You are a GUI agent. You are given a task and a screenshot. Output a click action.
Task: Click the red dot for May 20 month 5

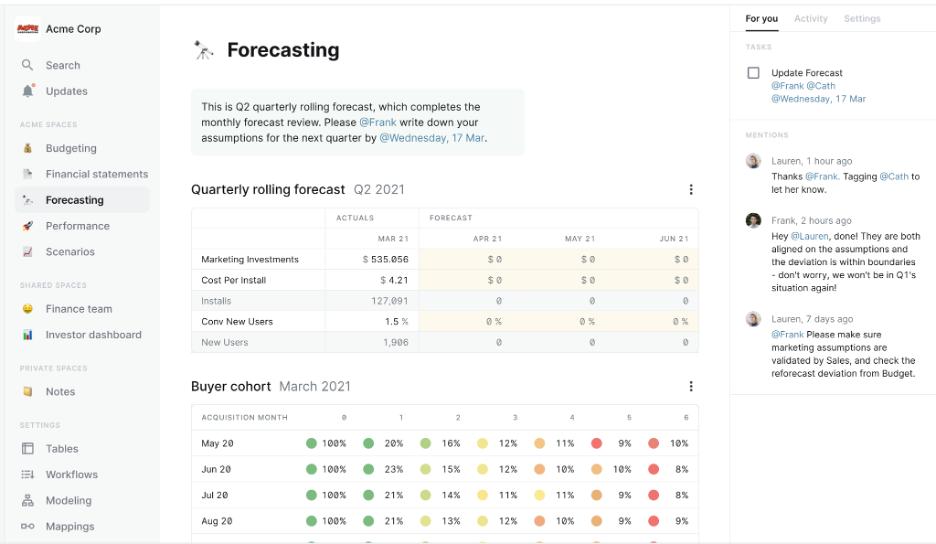coord(596,443)
